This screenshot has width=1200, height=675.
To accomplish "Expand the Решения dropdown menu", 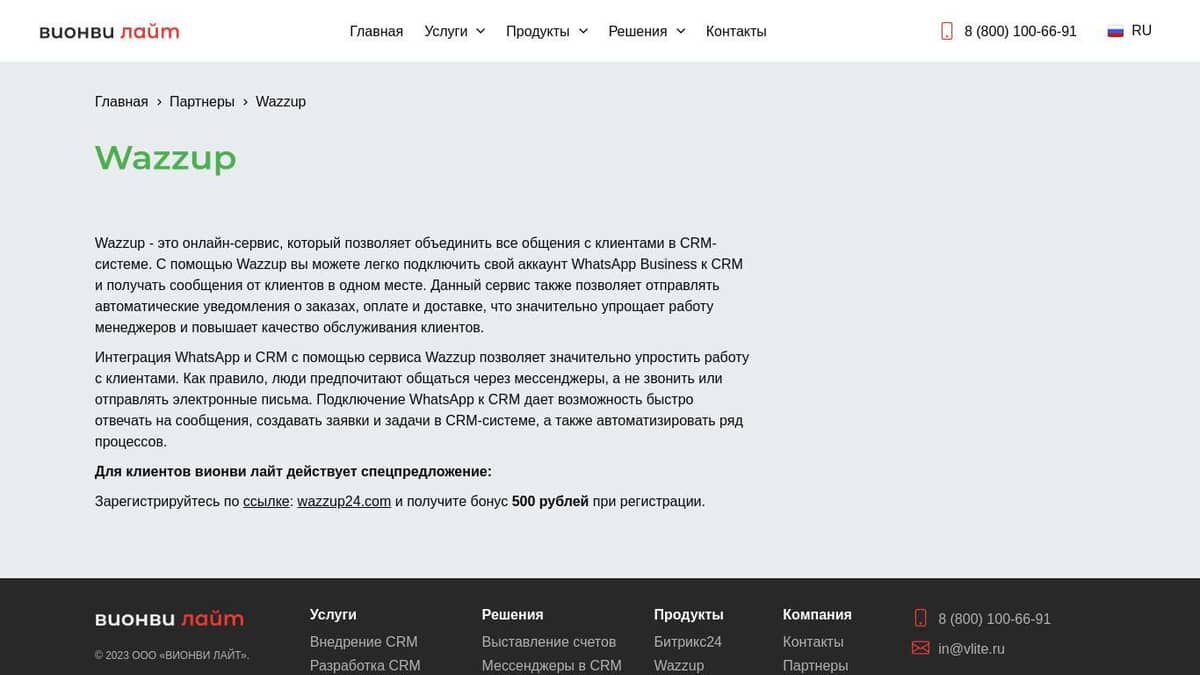I will click(x=646, y=31).
